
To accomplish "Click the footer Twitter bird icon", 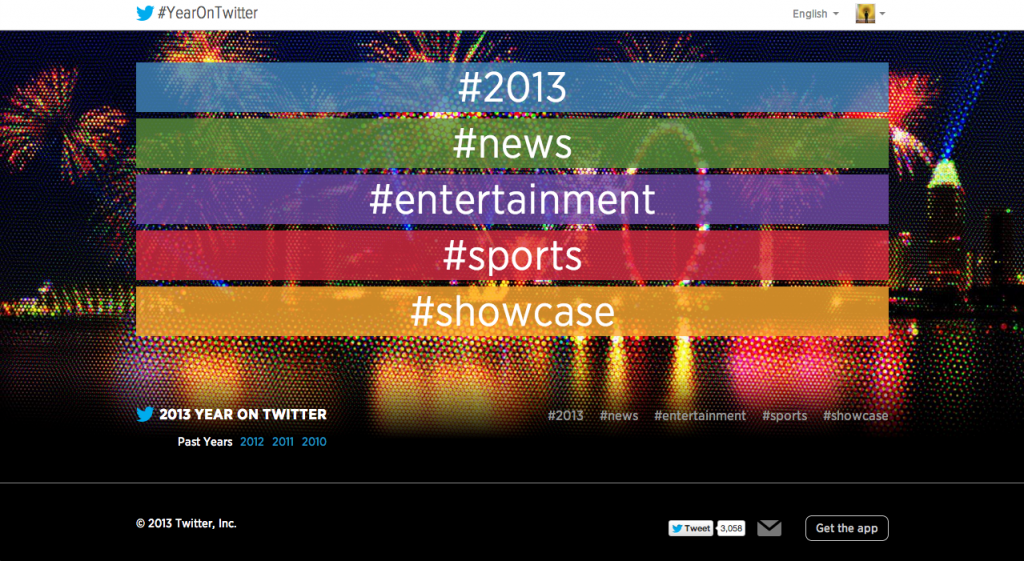I will [145, 414].
